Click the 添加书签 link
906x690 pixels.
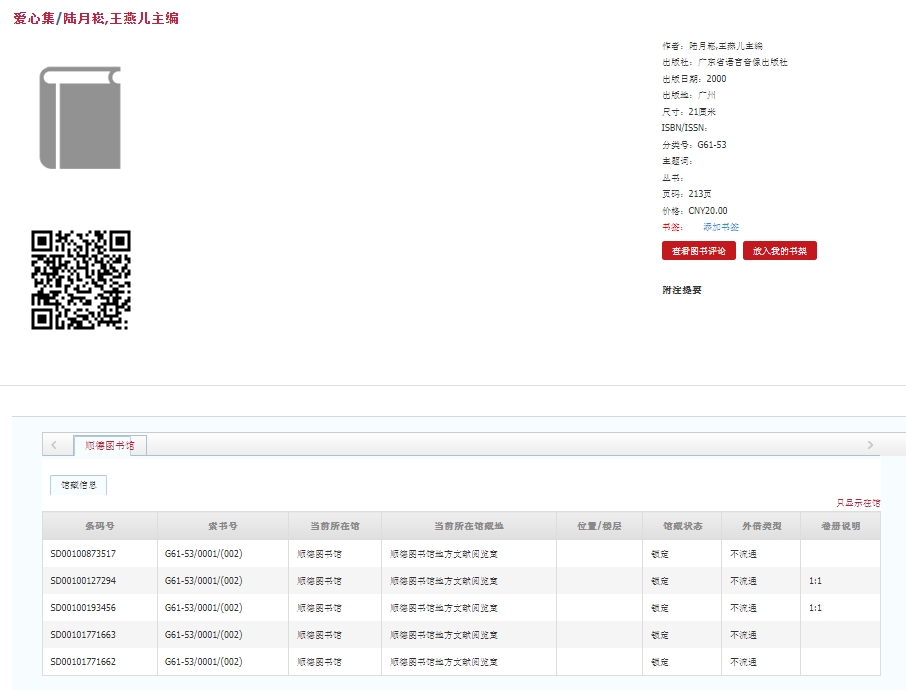(x=720, y=227)
